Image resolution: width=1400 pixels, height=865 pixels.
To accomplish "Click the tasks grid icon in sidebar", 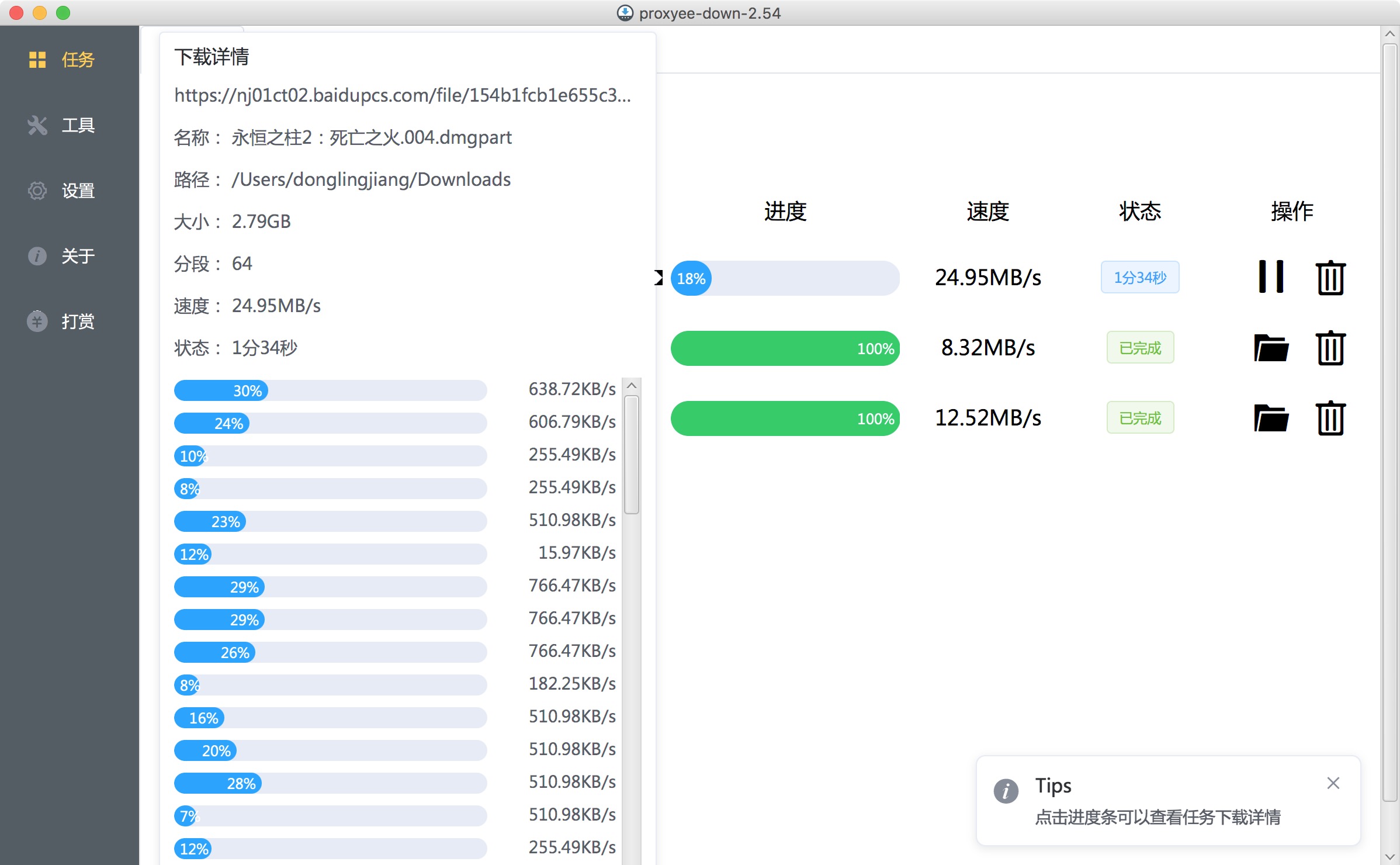I will [37, 60].
